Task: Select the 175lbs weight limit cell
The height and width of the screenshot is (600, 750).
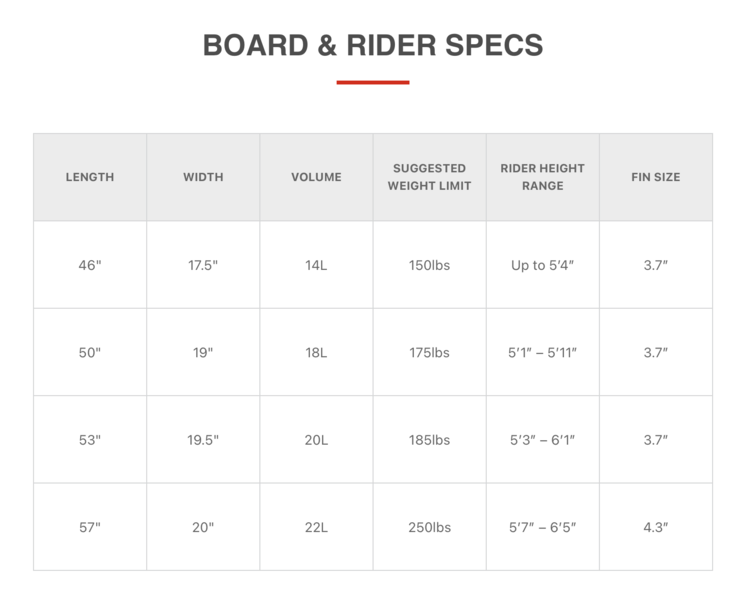Action: [429, 352]
